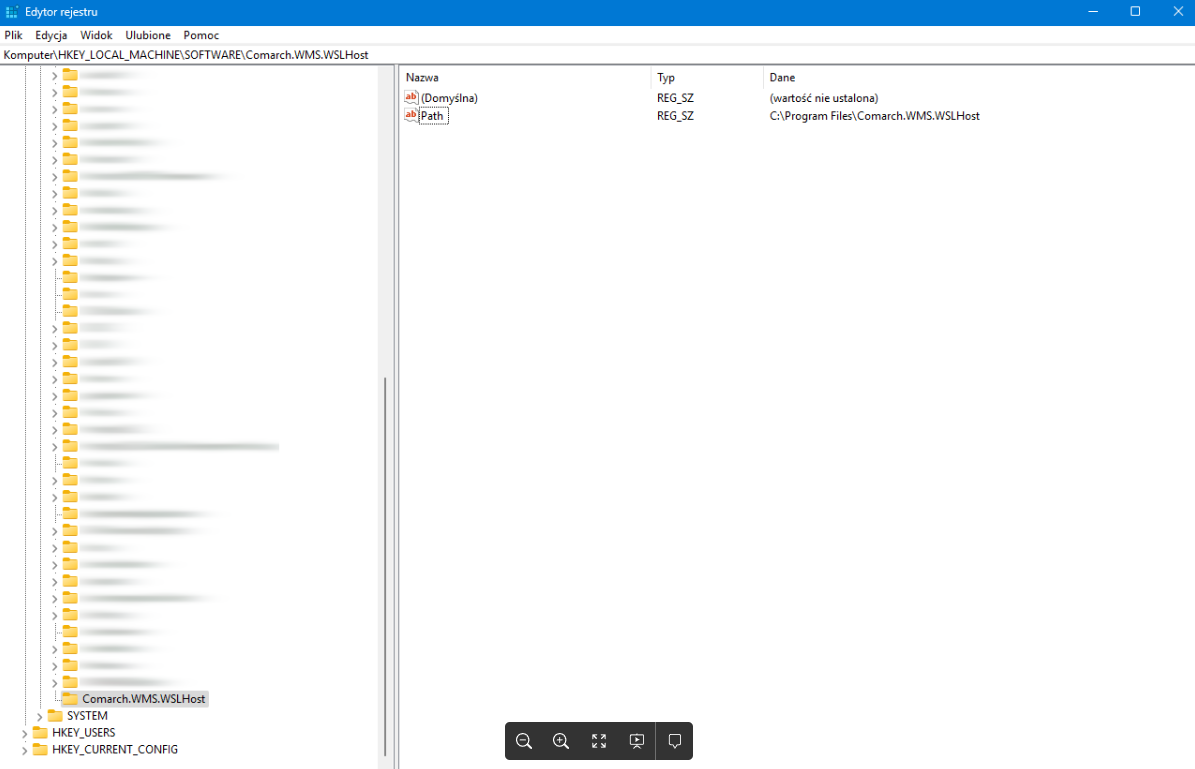Click the C:\Program Files\Comarch.WMS.WSLHost data cell

click(x=874, y=116)
